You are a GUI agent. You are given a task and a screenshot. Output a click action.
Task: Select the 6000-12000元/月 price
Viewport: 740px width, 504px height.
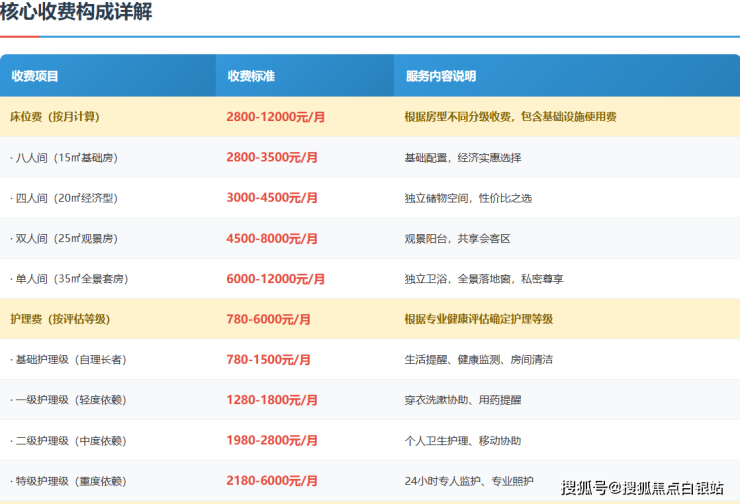pos(275,279)
